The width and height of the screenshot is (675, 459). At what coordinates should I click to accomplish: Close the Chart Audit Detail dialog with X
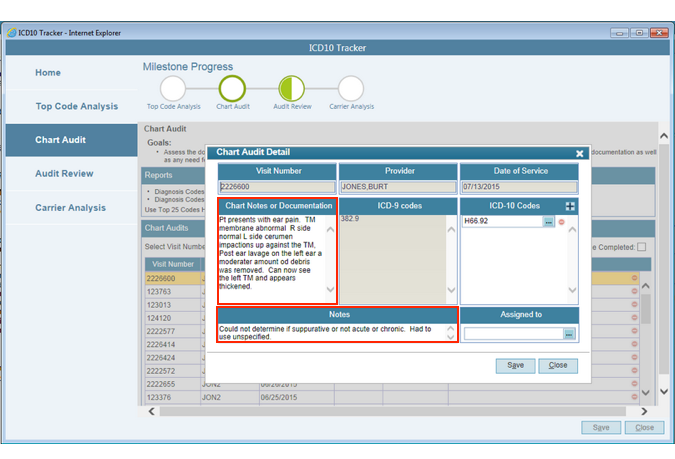click(579, 154)
